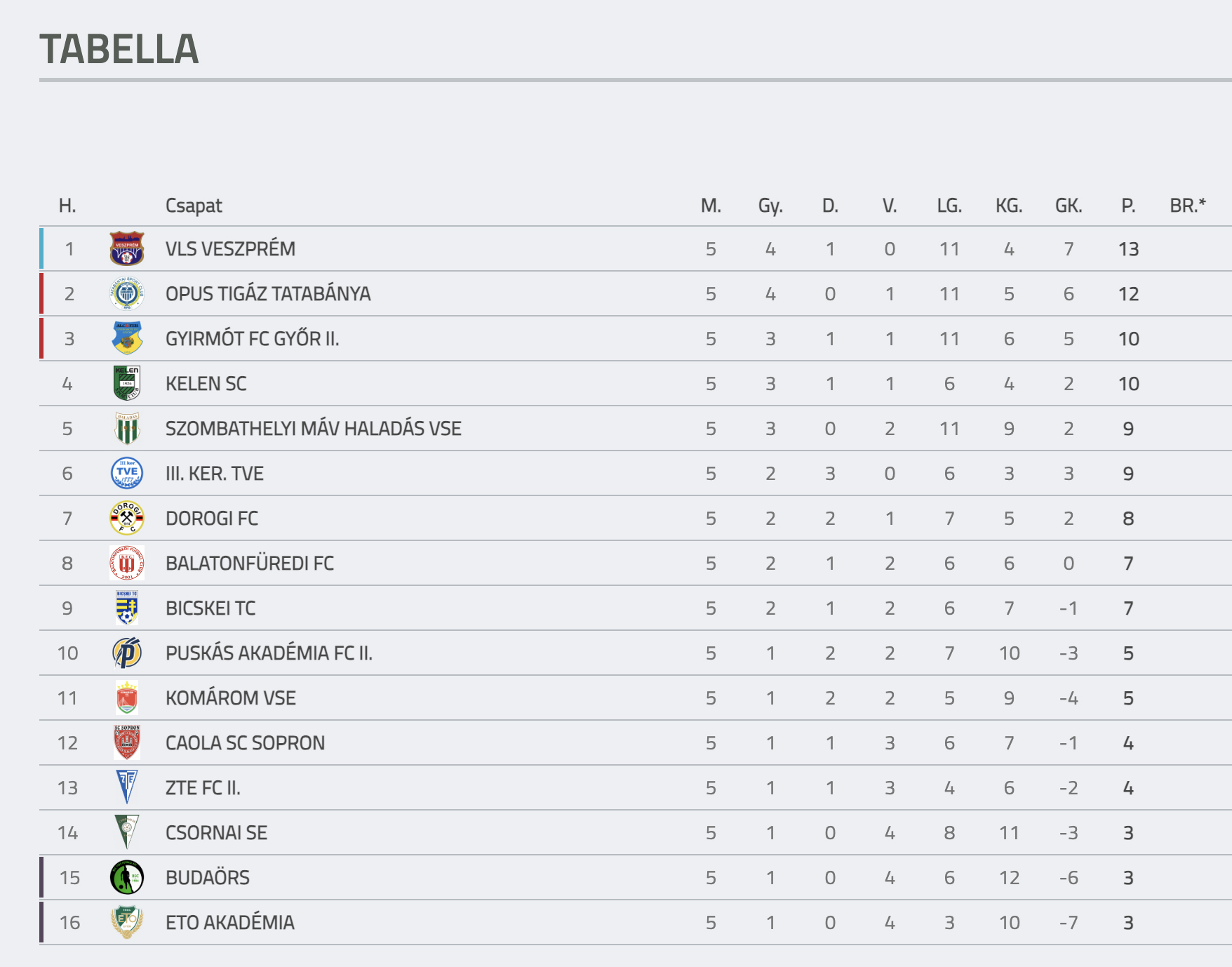Click the Budaörs club crest
The image size is (1232, 967).
(x=127, y=878)
